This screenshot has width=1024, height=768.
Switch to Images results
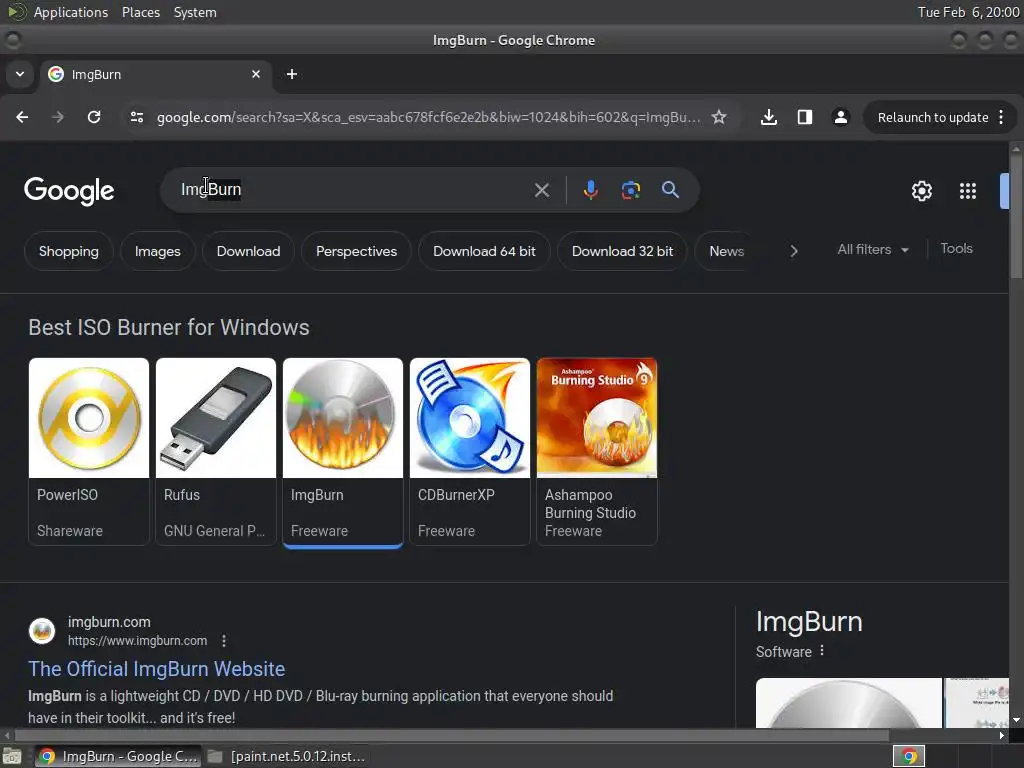coord(157,251)
